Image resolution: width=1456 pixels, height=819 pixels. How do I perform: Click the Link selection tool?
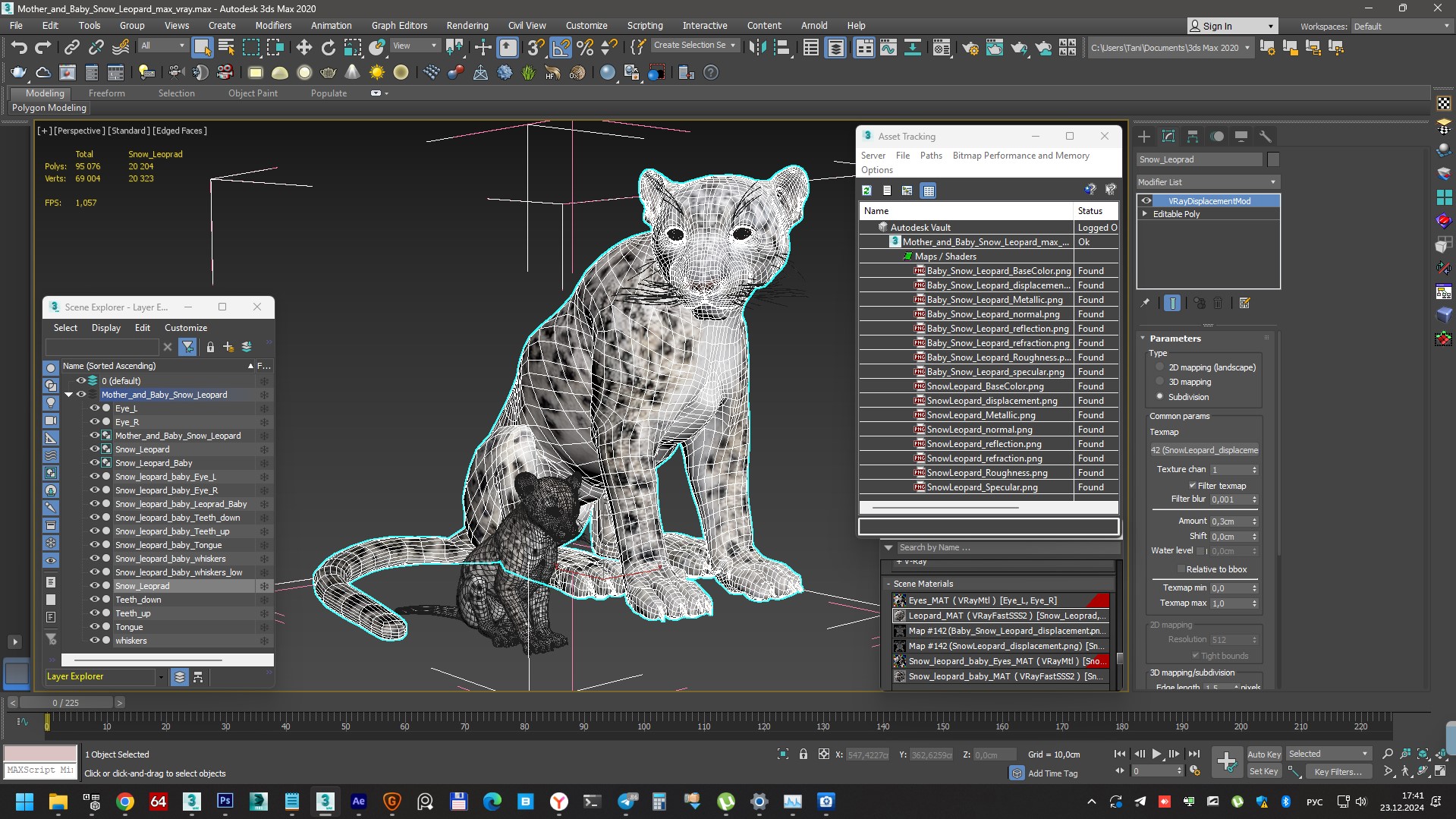[71, 48]
